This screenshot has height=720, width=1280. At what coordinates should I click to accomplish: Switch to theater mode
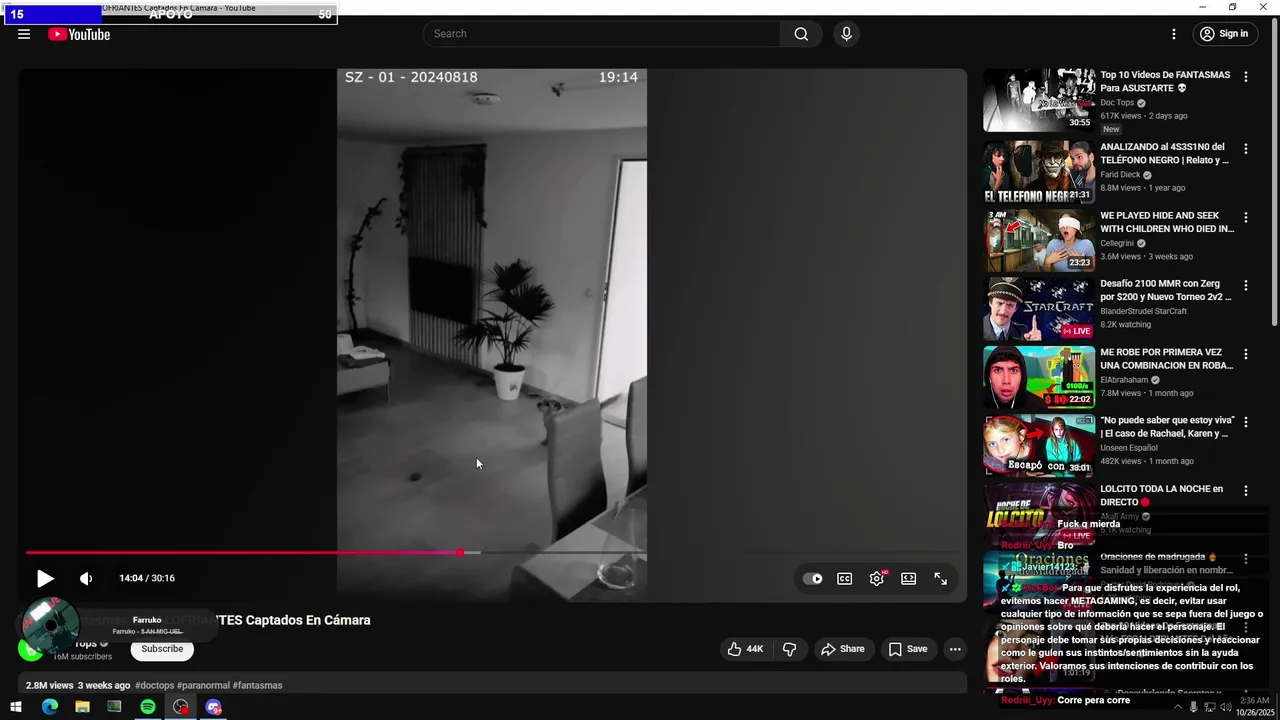(909, 578)
